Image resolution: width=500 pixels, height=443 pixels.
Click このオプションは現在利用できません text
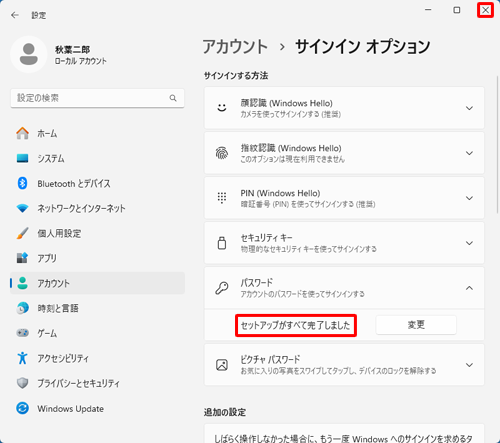pos(293,159)
